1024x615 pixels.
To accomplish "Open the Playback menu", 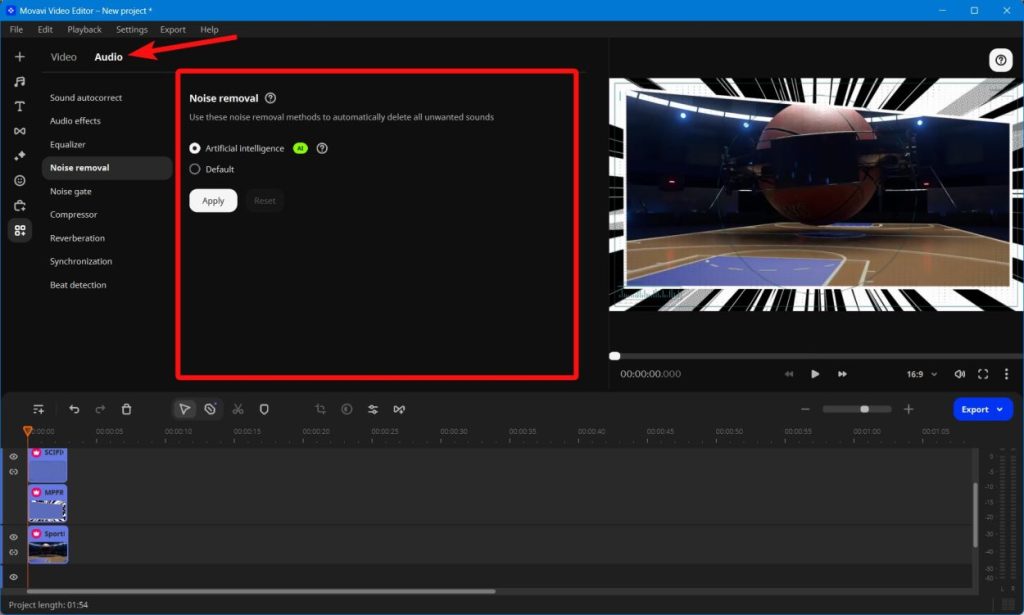I will click(84, 29).
